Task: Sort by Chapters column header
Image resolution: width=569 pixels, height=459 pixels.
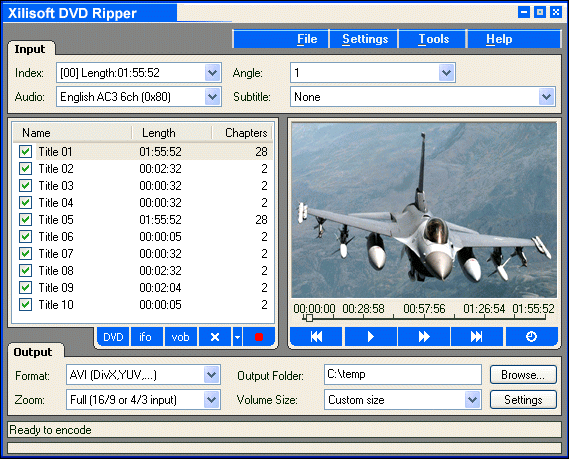Action: pyautogui.click(x=242, y=133)
